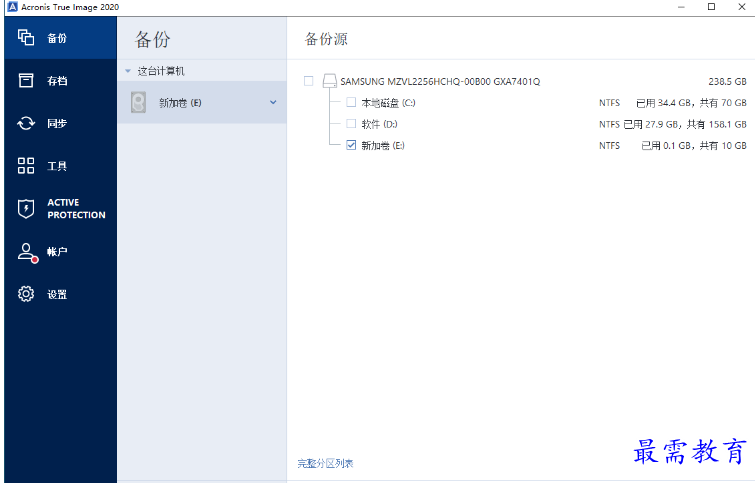The image size is (755, 483).
Task: Click the Active Protection shield icon
Action: pyautogui.click(x=26, y=209)
